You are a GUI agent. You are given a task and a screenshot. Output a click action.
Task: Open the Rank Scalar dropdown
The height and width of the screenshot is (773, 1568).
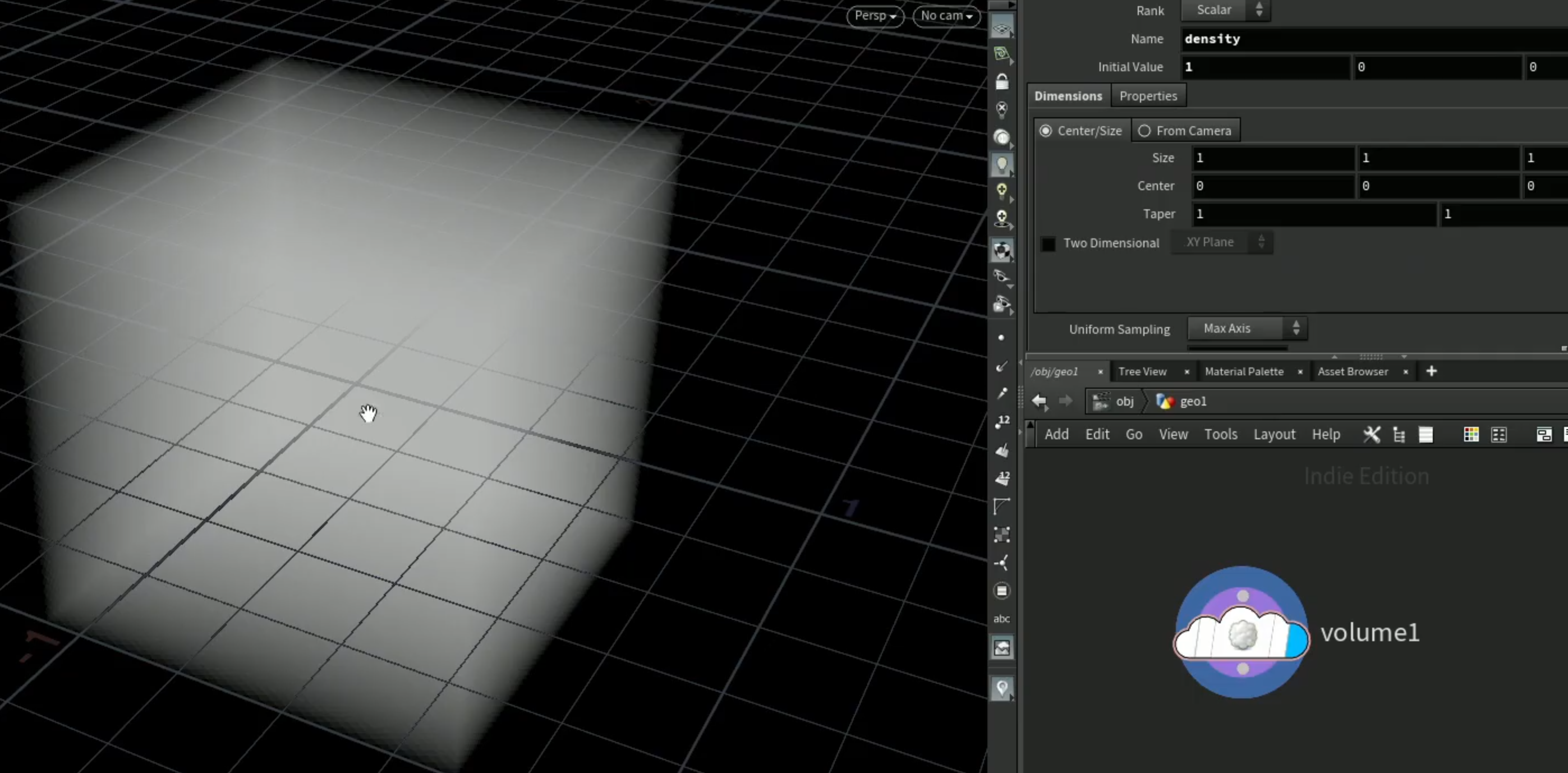(1225, 10)
